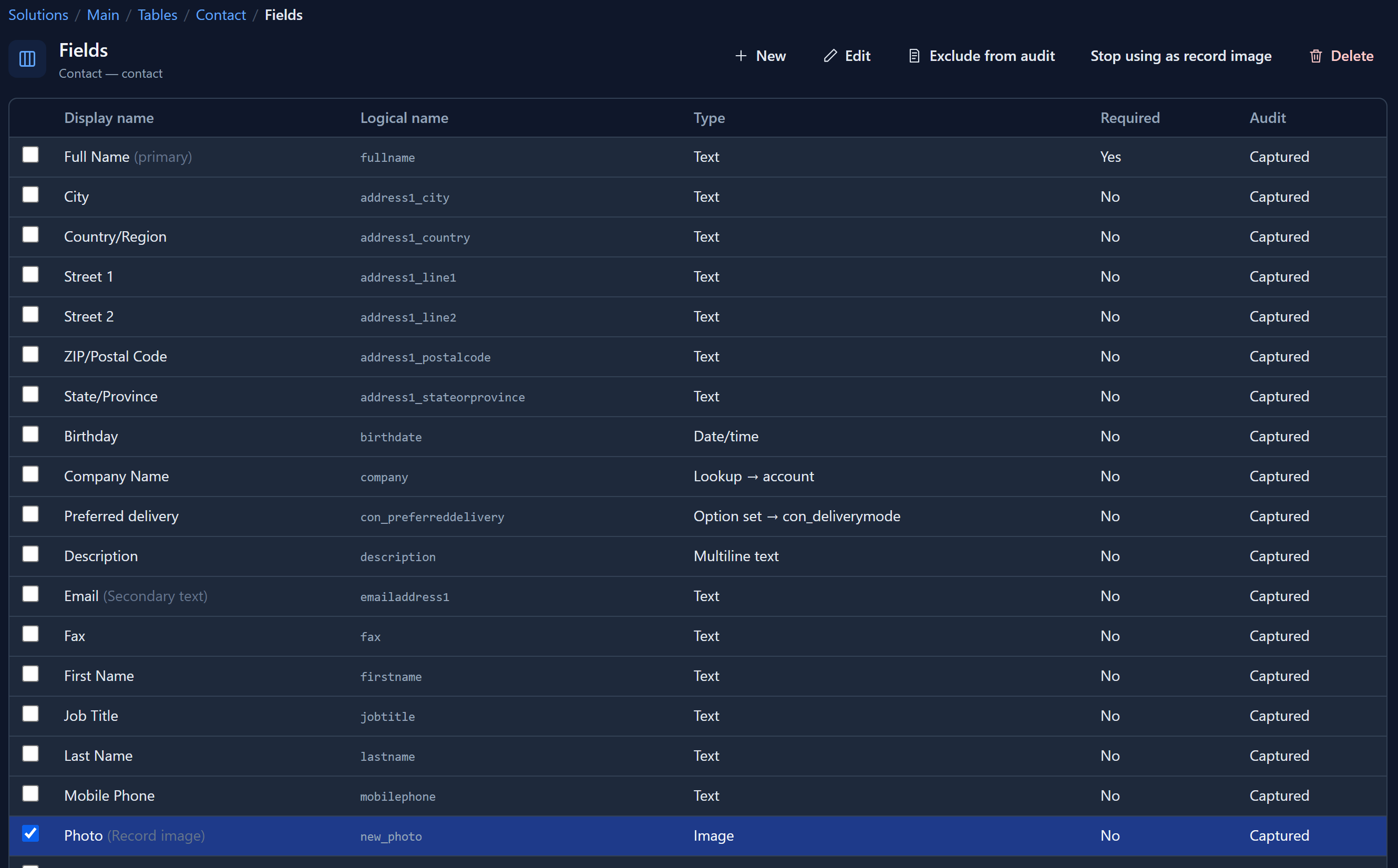
Task: Open the Solutions breadcrumb link
Action: [x=38, y=15]
